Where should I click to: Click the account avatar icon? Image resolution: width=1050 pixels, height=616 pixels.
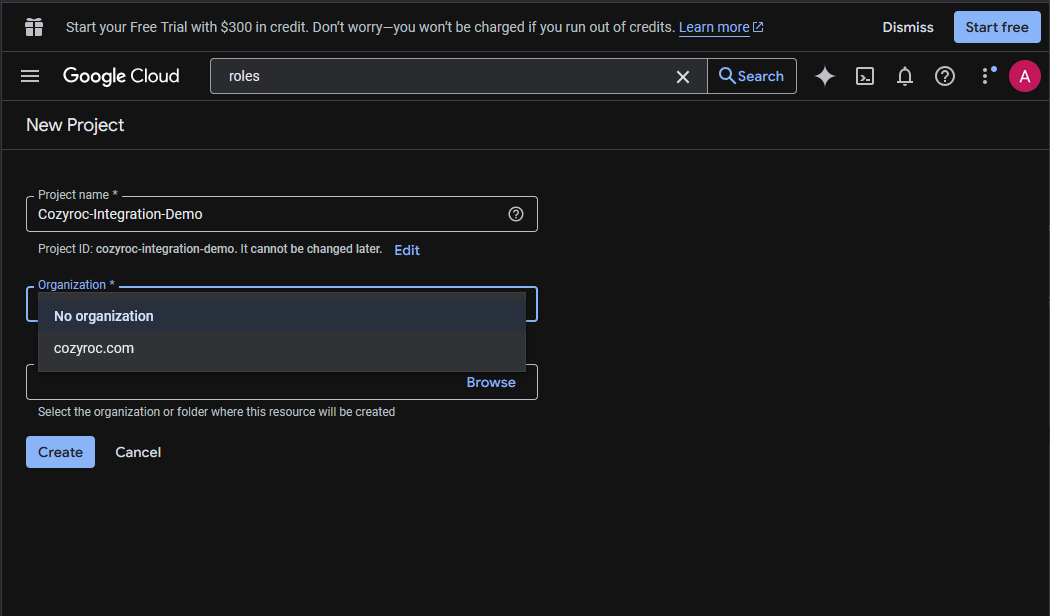(1025, 76)
